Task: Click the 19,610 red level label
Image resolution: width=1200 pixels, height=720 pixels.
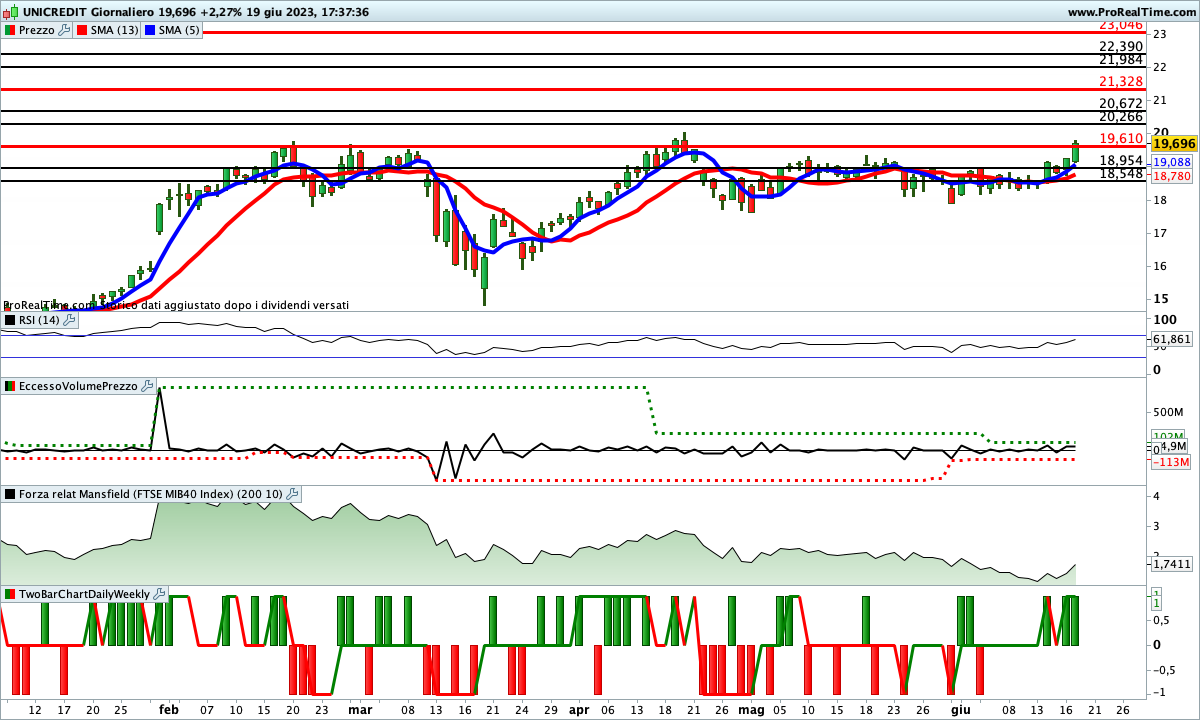Action: tap(1120, 138)
